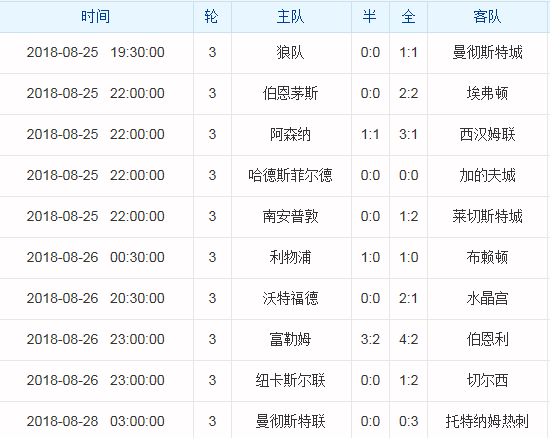Click the 2018-08-26 00:30:00 match time

(96, 258)
